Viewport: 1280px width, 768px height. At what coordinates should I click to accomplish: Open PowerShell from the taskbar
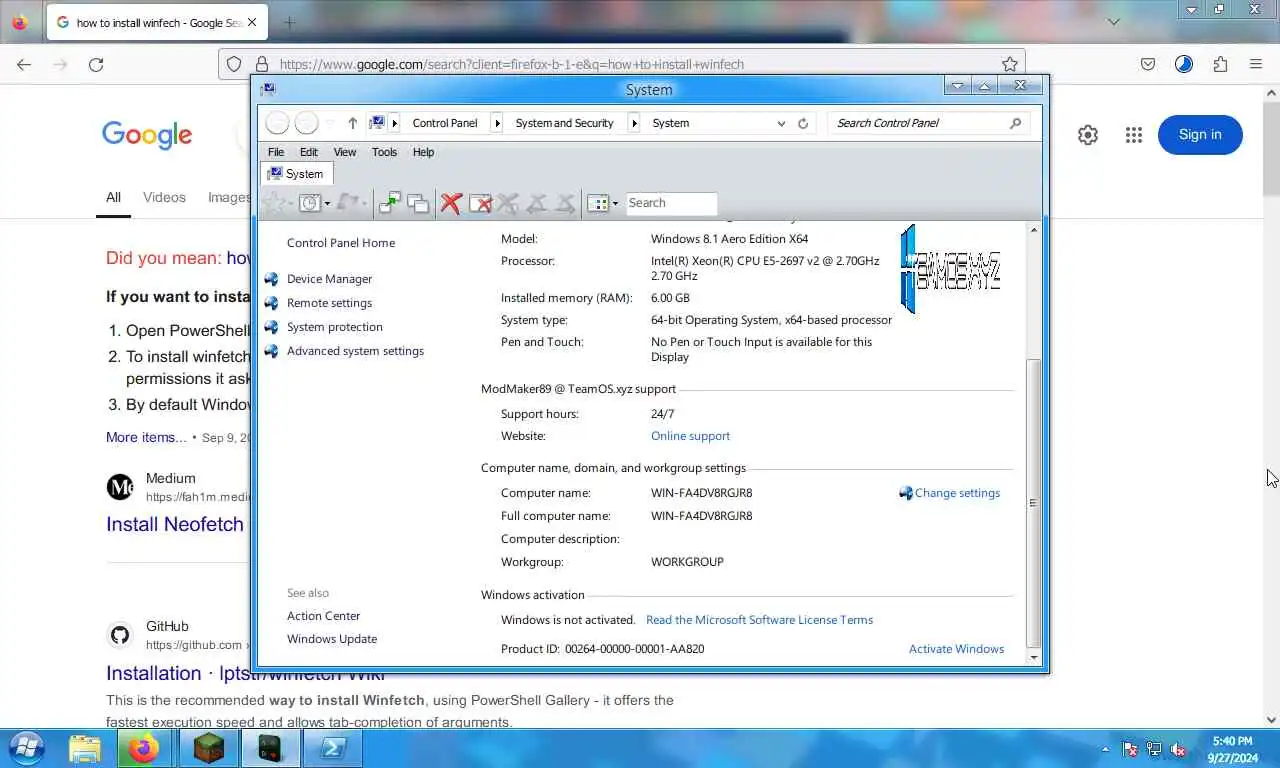click(x=332, y=748)
